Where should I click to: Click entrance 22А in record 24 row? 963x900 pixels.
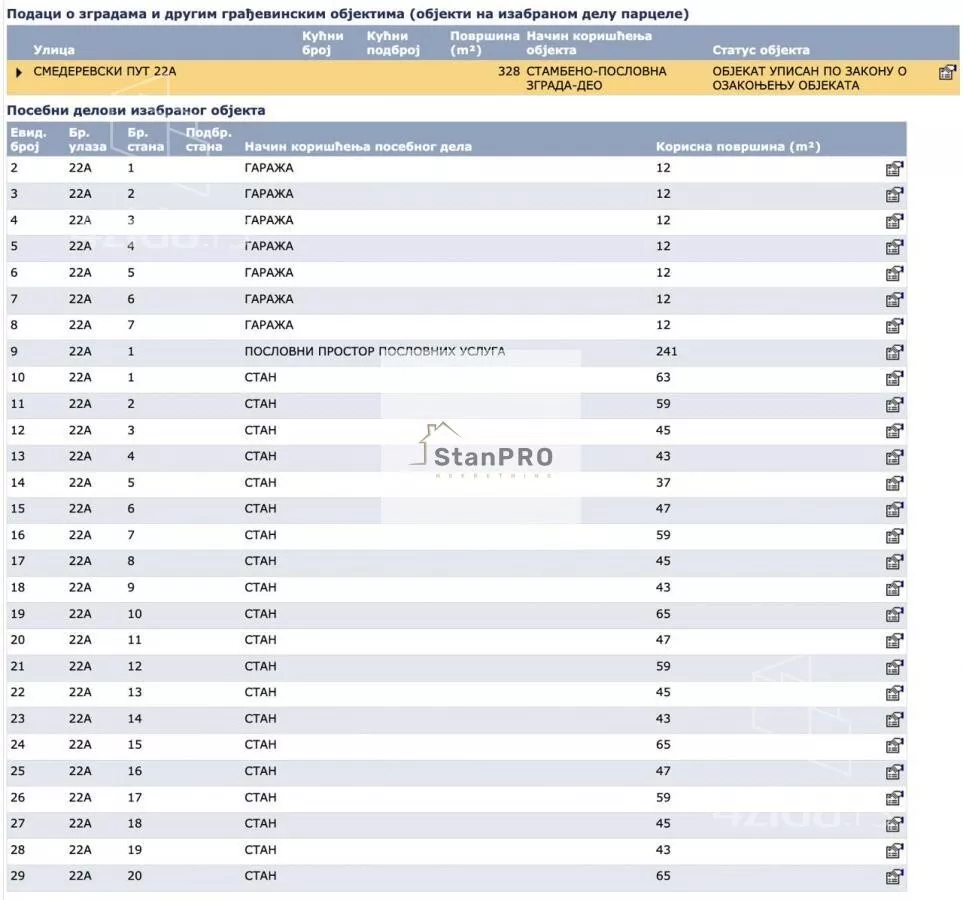[x=80, y=744]
